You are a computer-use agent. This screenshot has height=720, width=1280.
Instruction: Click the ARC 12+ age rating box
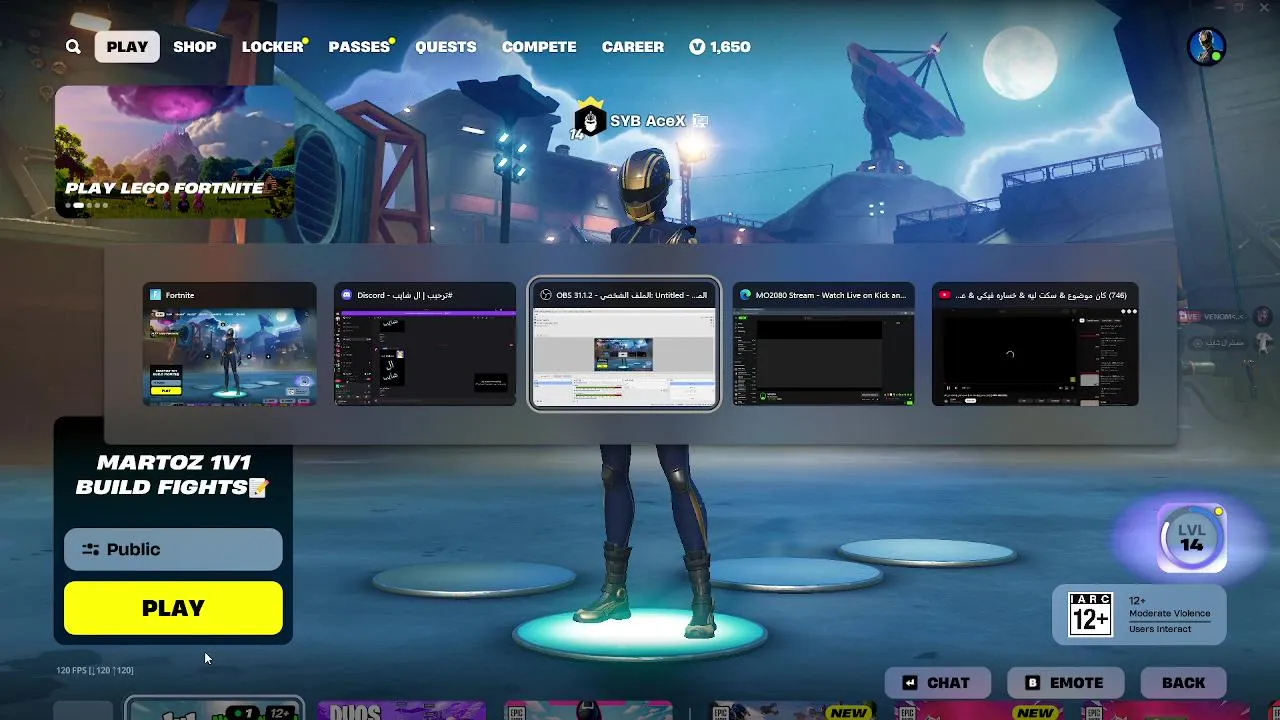coord(1139,614)
